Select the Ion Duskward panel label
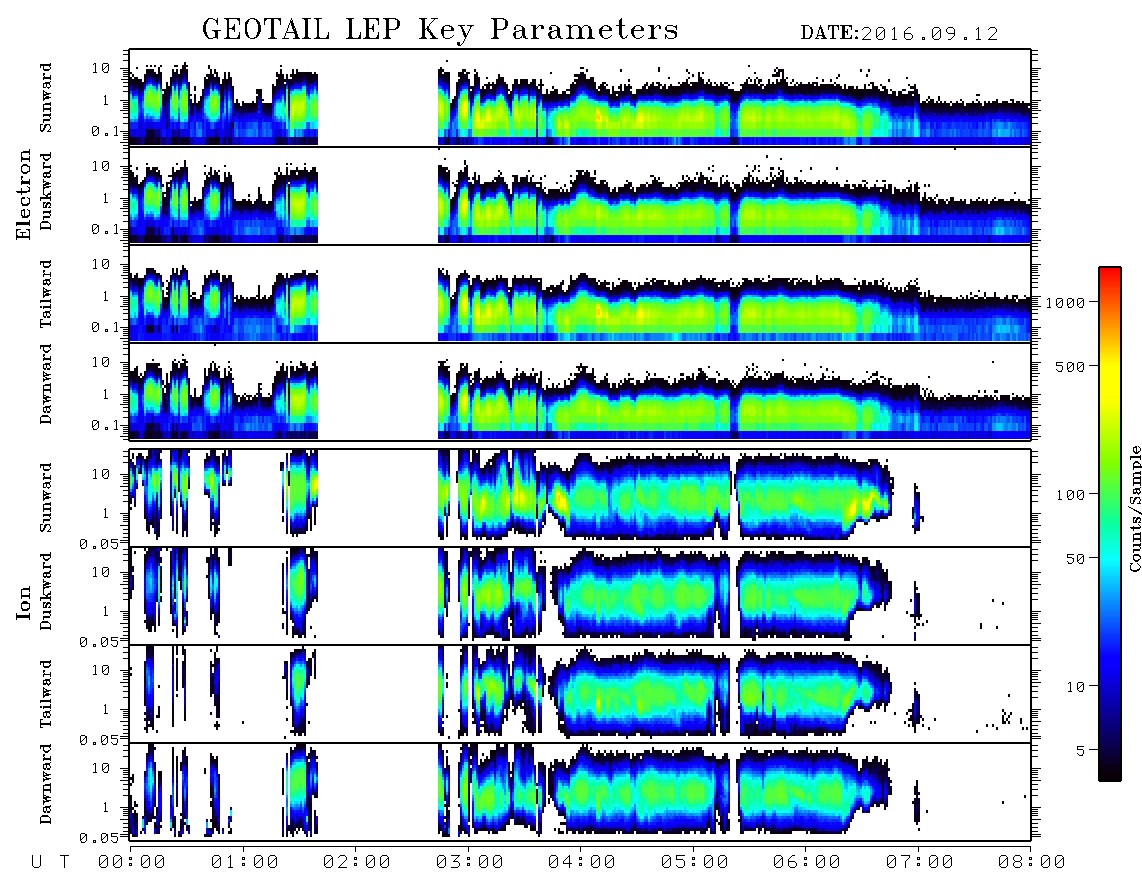Screen dimensions: 1142x880 [x=46, y=592]
